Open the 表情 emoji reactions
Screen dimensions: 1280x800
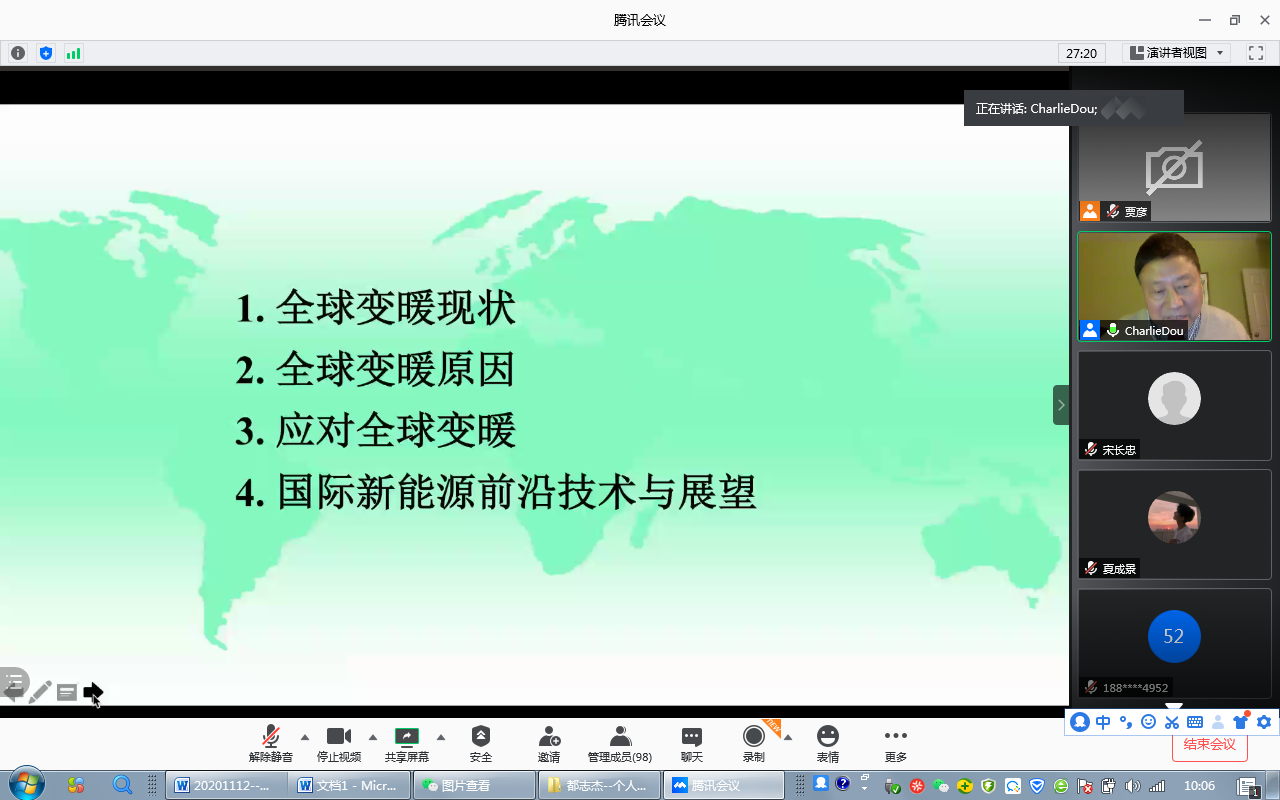tap(827, 744)
